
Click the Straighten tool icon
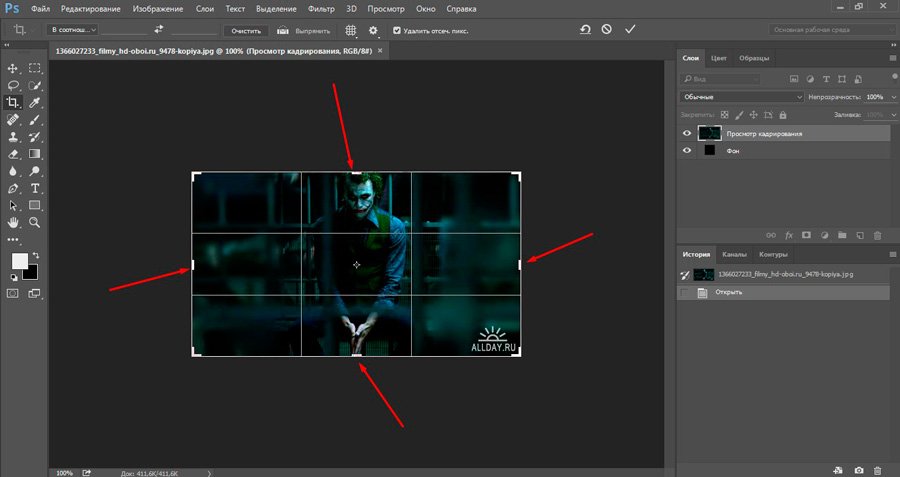coord(282,30)
